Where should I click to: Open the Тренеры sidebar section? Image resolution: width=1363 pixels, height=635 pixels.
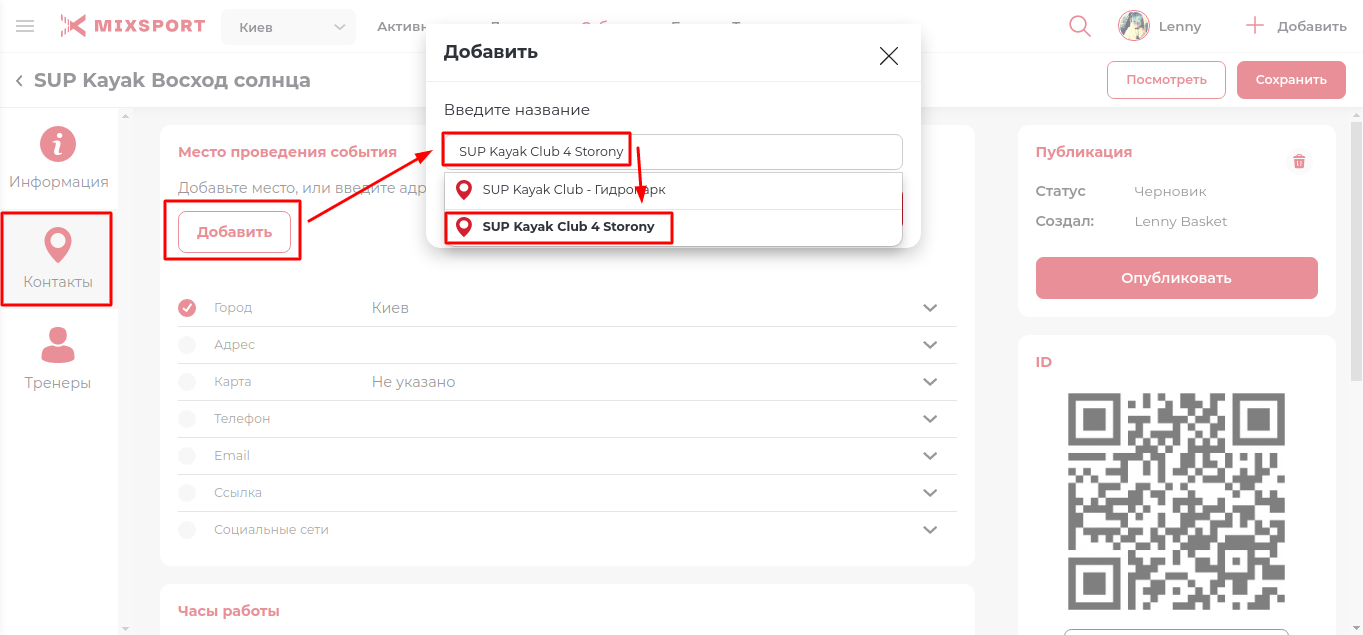(x=58, y=358)
